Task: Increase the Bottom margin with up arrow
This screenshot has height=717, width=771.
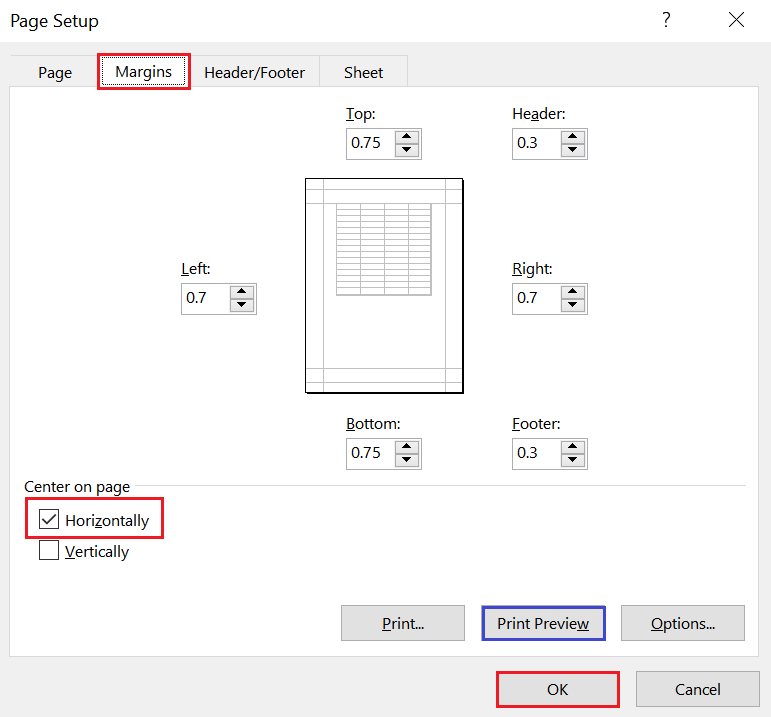Action: pos(407,447)
